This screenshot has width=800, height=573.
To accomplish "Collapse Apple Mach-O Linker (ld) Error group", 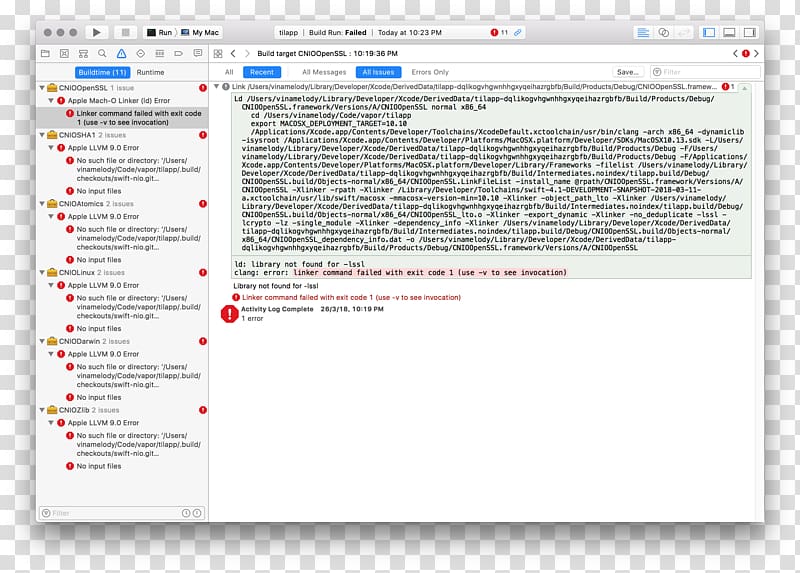I will tap(51, 101).
